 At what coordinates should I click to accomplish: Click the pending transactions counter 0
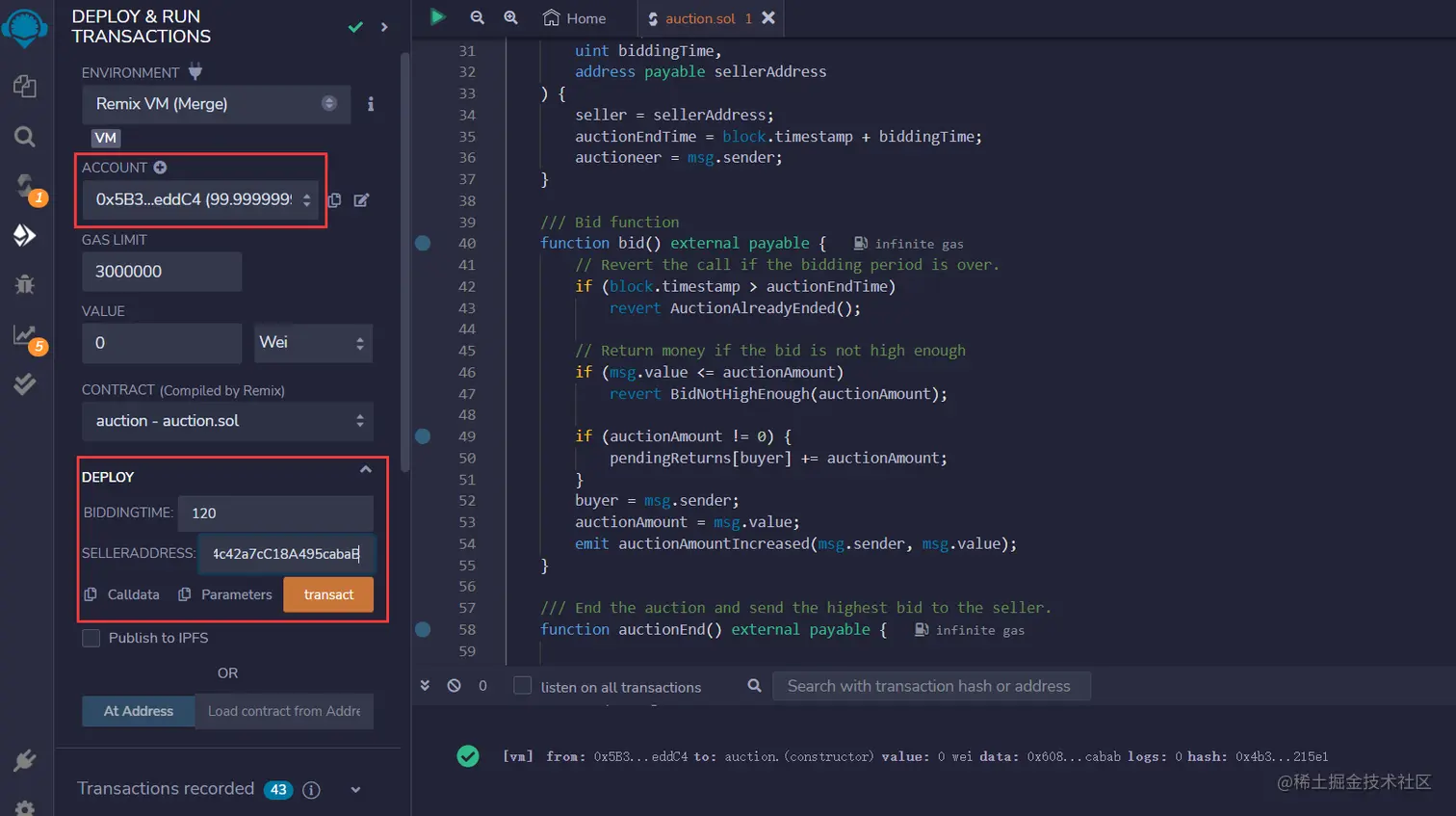(x=482, y=686)
